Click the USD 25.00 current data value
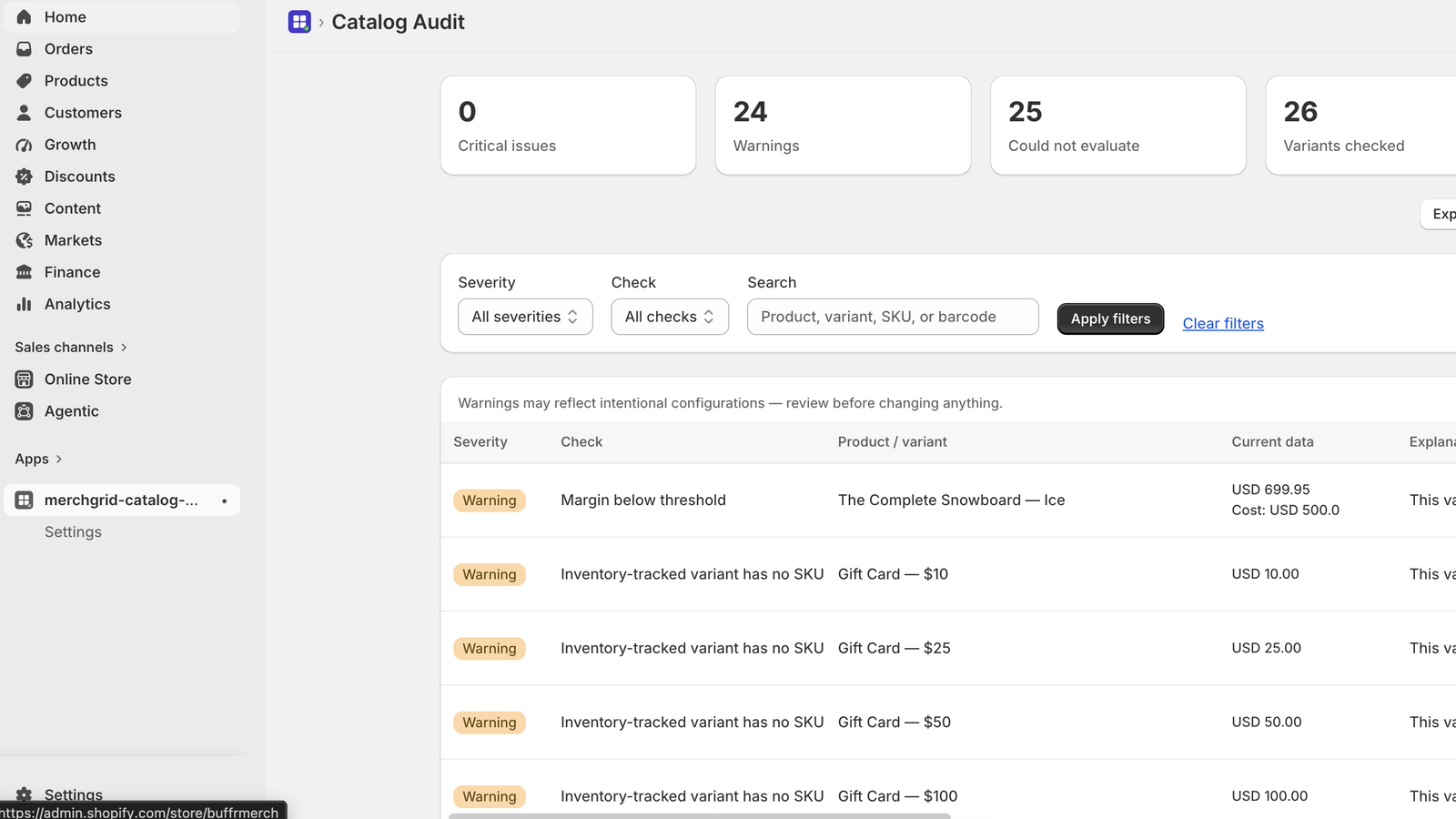The height and width of the screenshot is (819, 1456). pos(1266,648)
